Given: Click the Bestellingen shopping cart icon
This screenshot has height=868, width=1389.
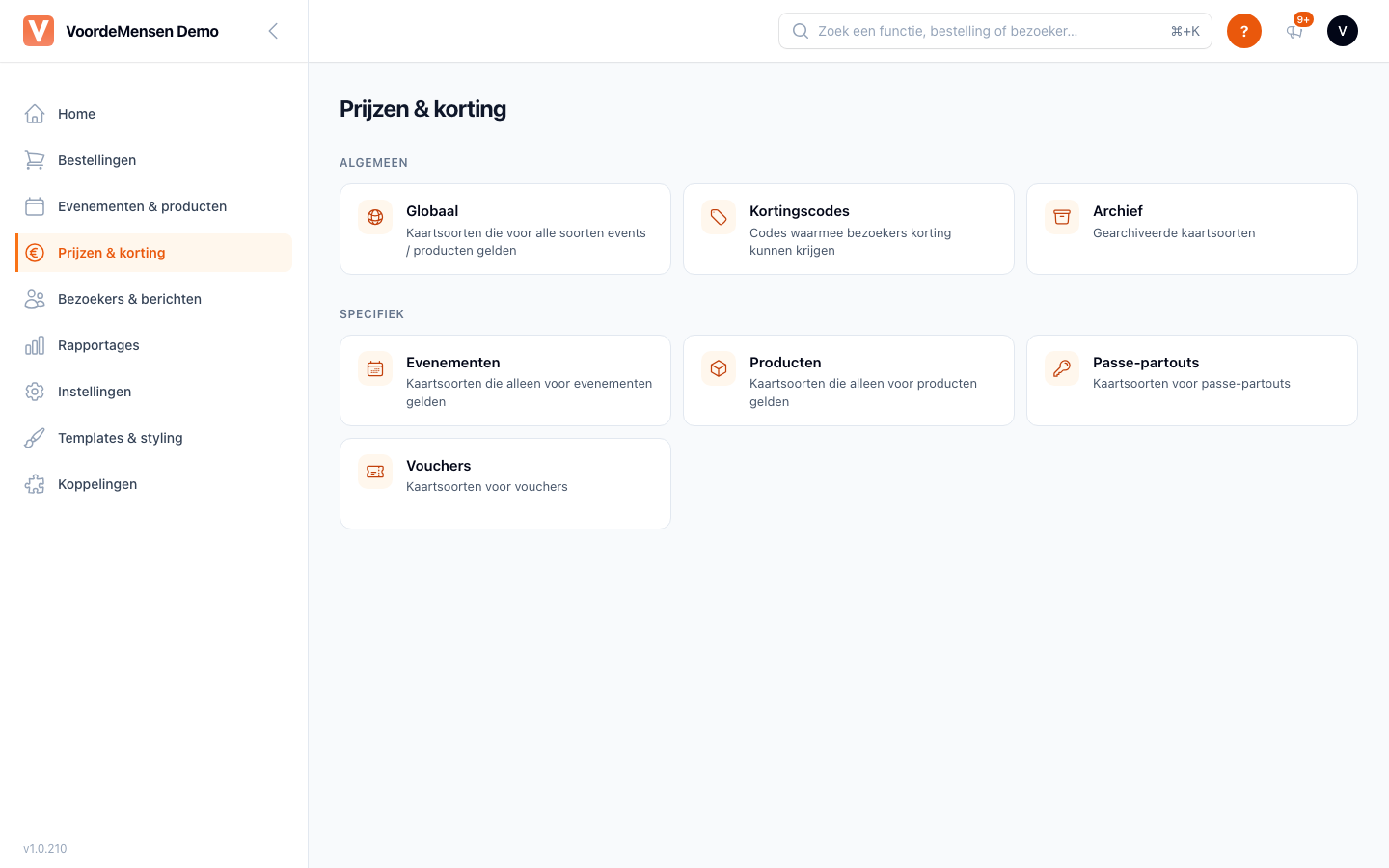Looking at the screenshot, I should (35, 160).
